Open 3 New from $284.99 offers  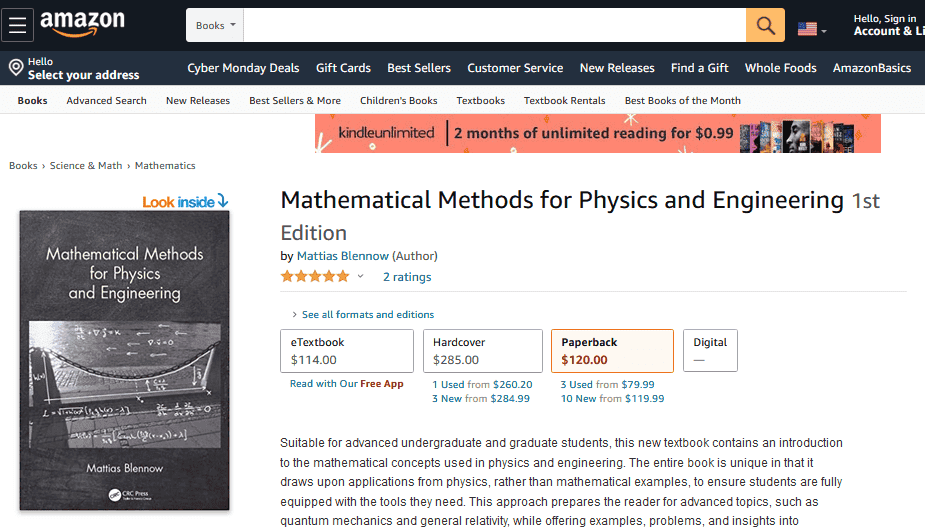click(481, 398)
